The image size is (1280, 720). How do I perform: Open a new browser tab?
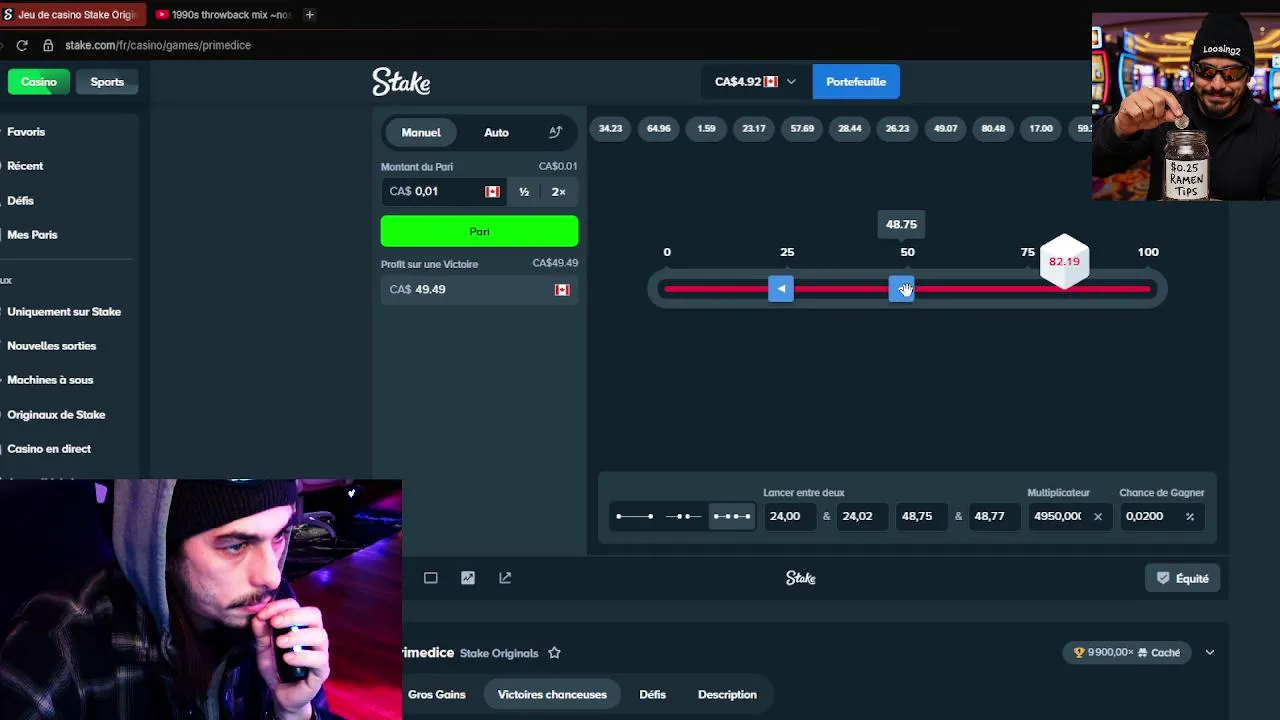coord(309,15)
